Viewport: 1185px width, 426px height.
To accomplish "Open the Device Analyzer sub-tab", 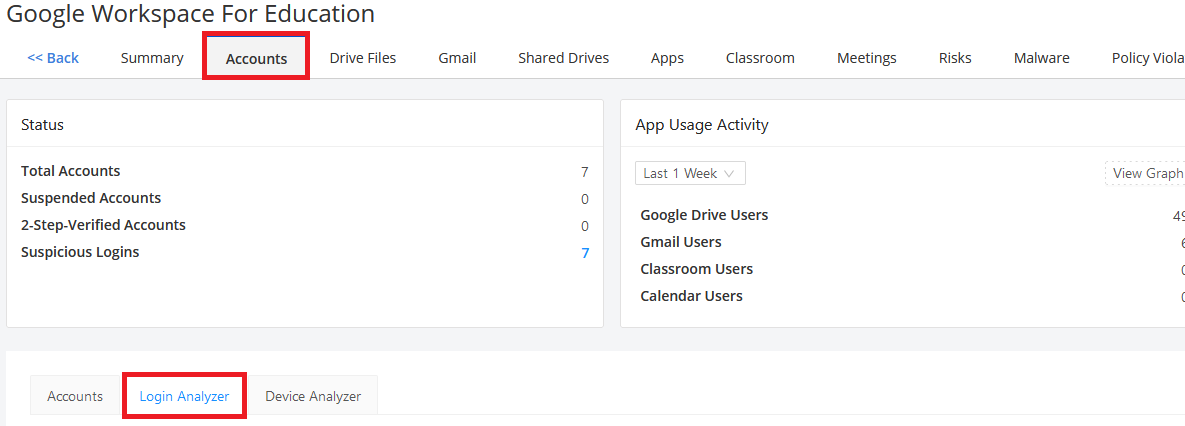I will pos(313,396).
